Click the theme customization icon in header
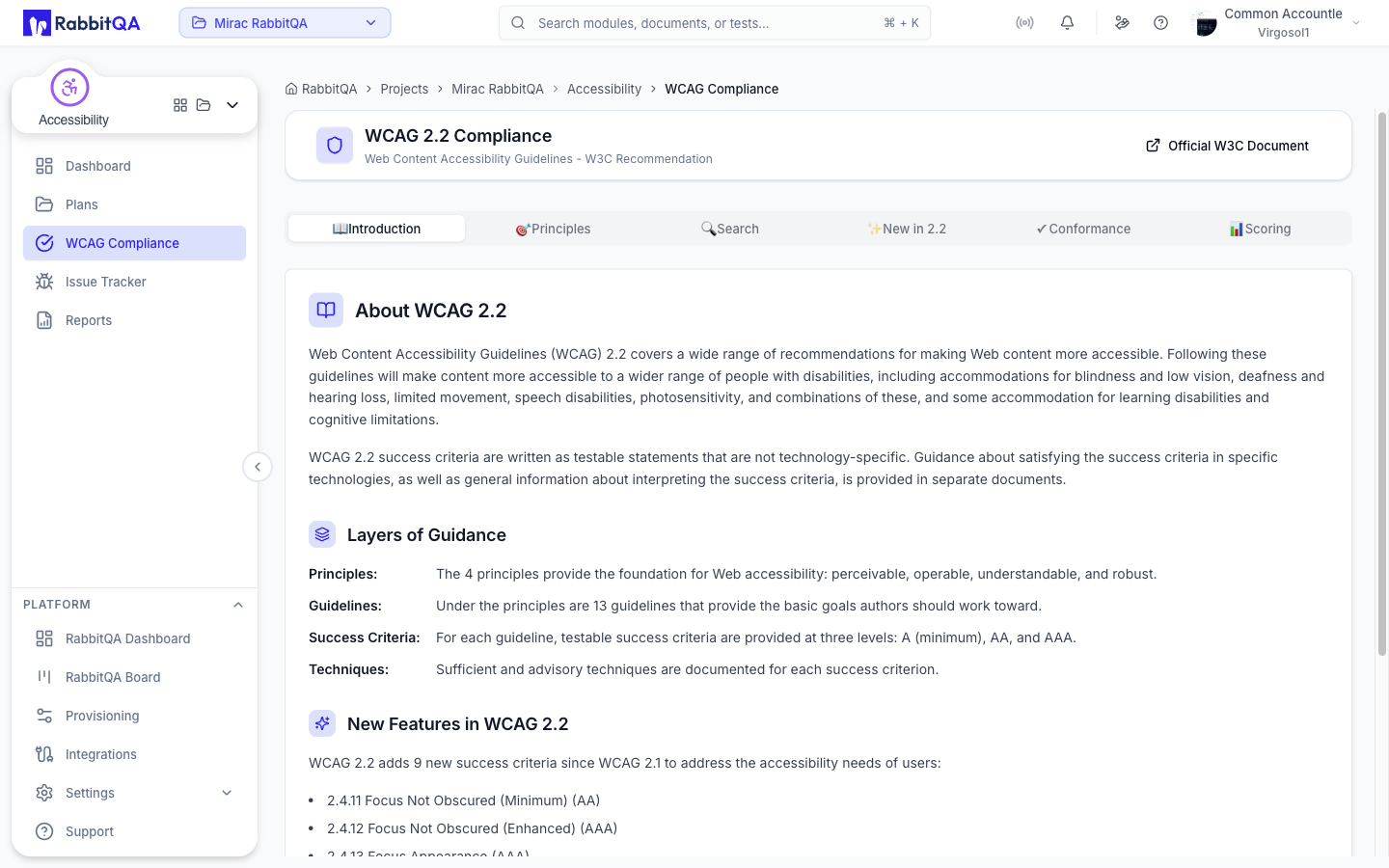 [1122, 23]
